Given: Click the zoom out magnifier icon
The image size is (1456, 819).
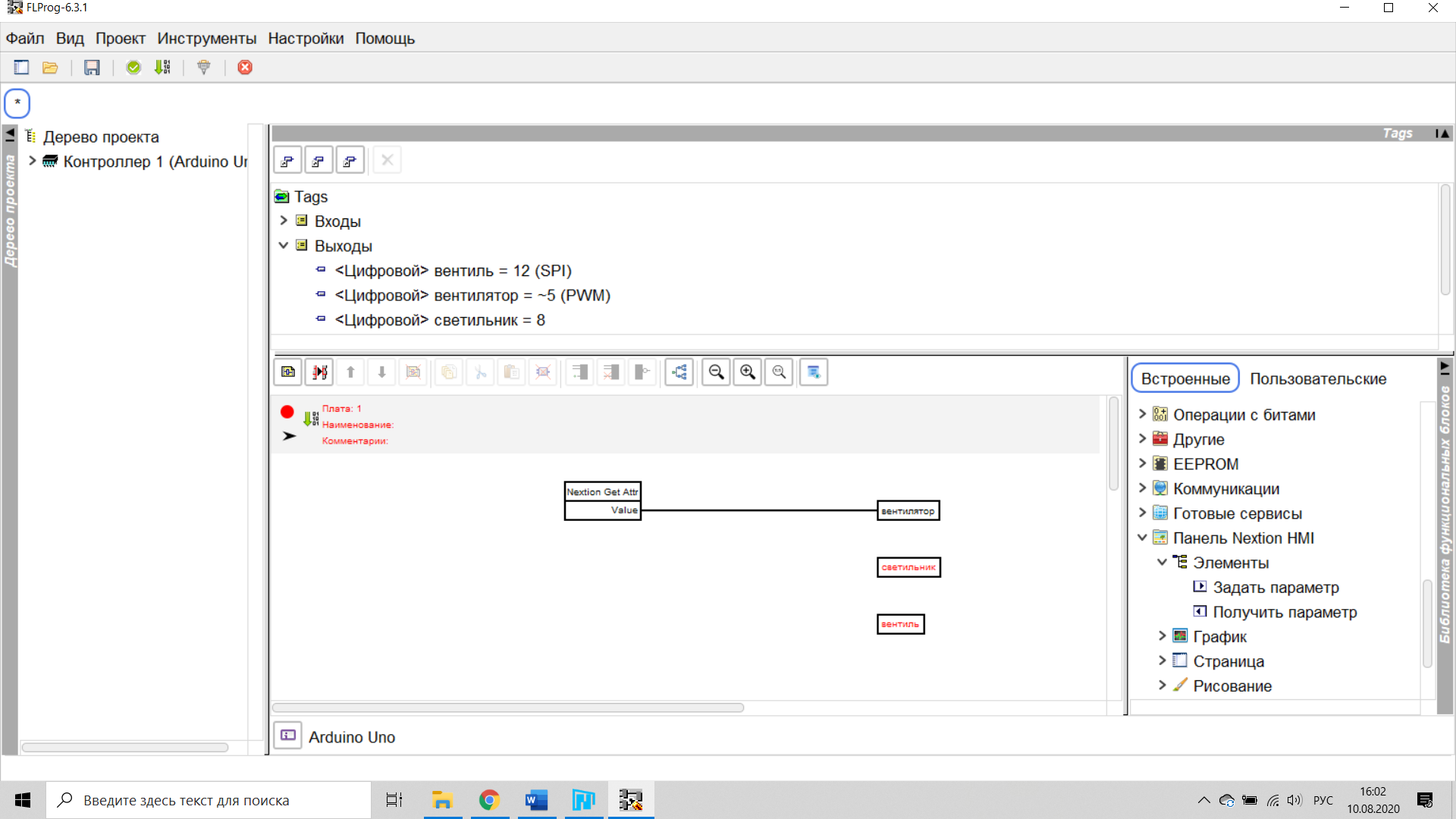Looking at the screenshot, I should point(716,372).
